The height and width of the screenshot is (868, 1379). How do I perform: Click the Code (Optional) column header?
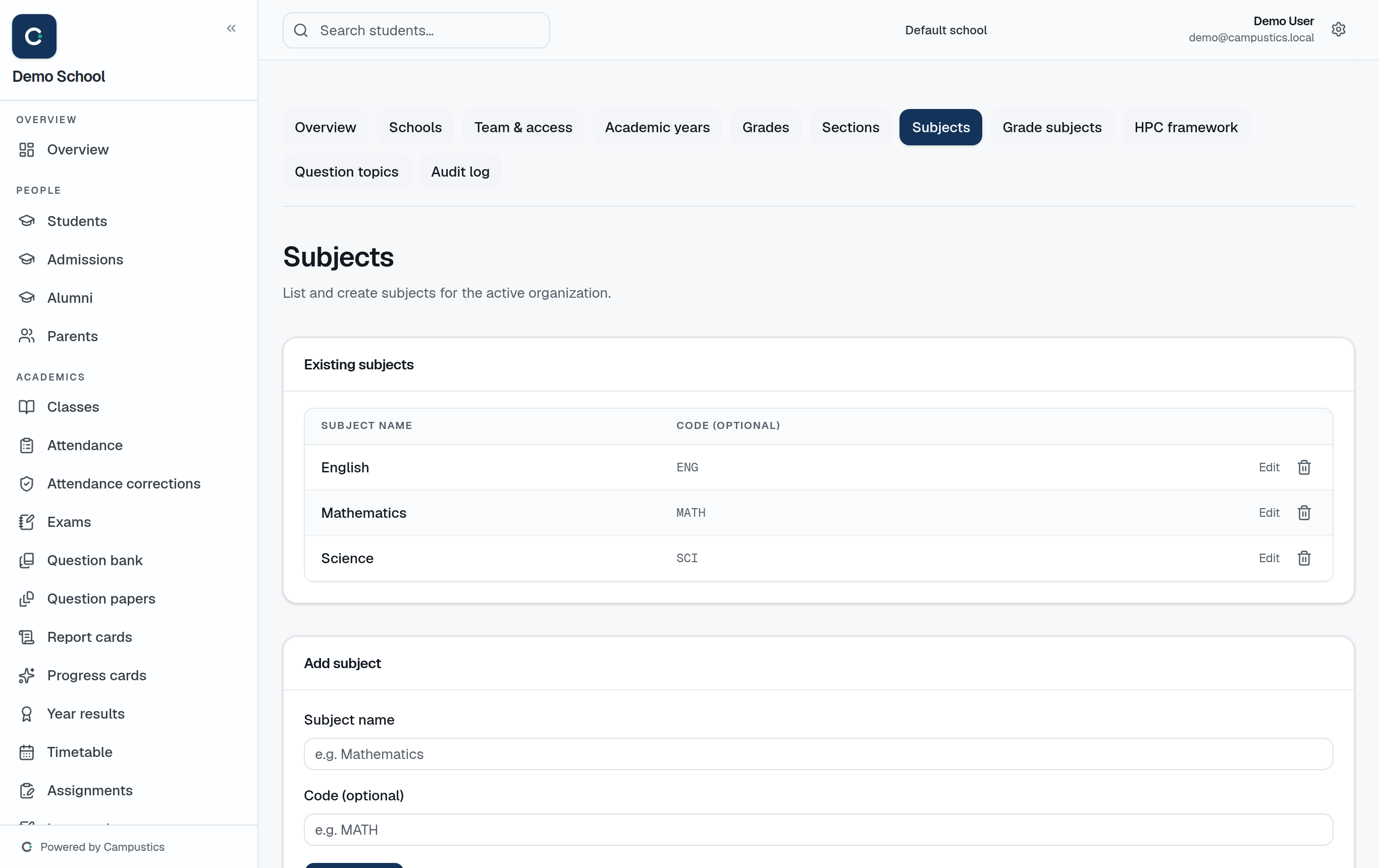[x=728, y=425]
